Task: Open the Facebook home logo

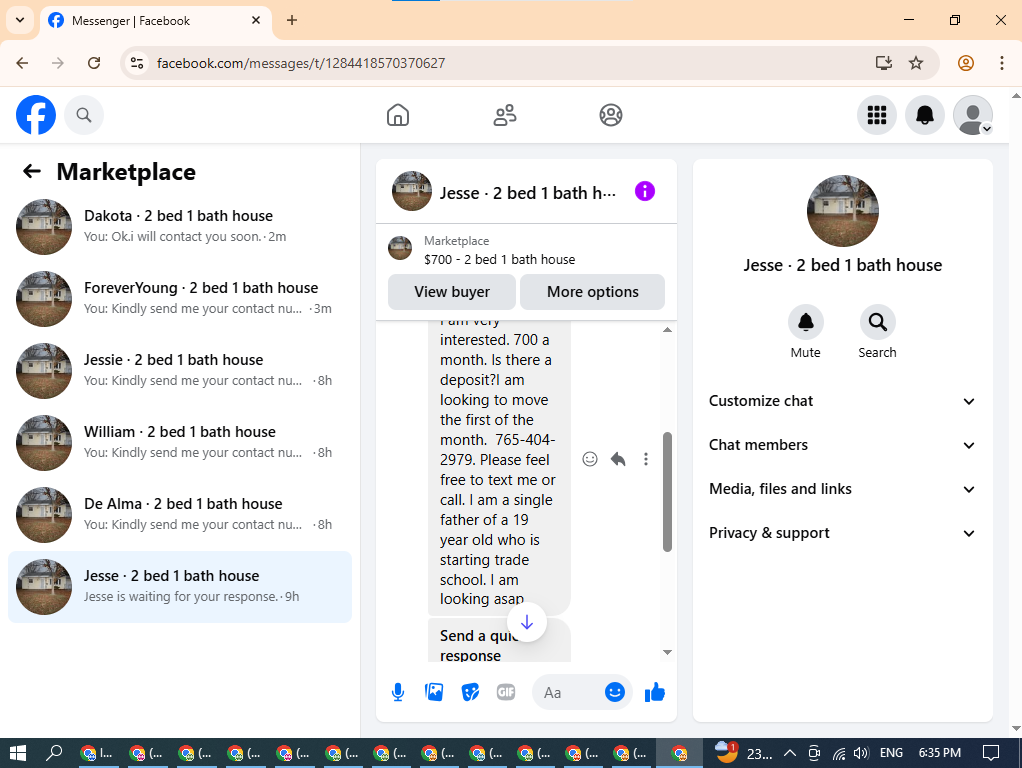Action: [x=36, y=115]
